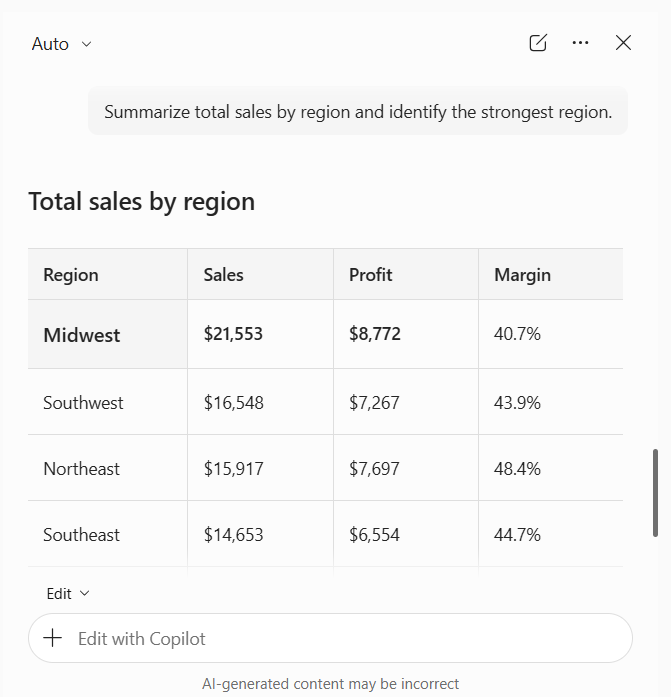
Task: Click the $14,653 sales cell
Action: [x=260, y=534]
